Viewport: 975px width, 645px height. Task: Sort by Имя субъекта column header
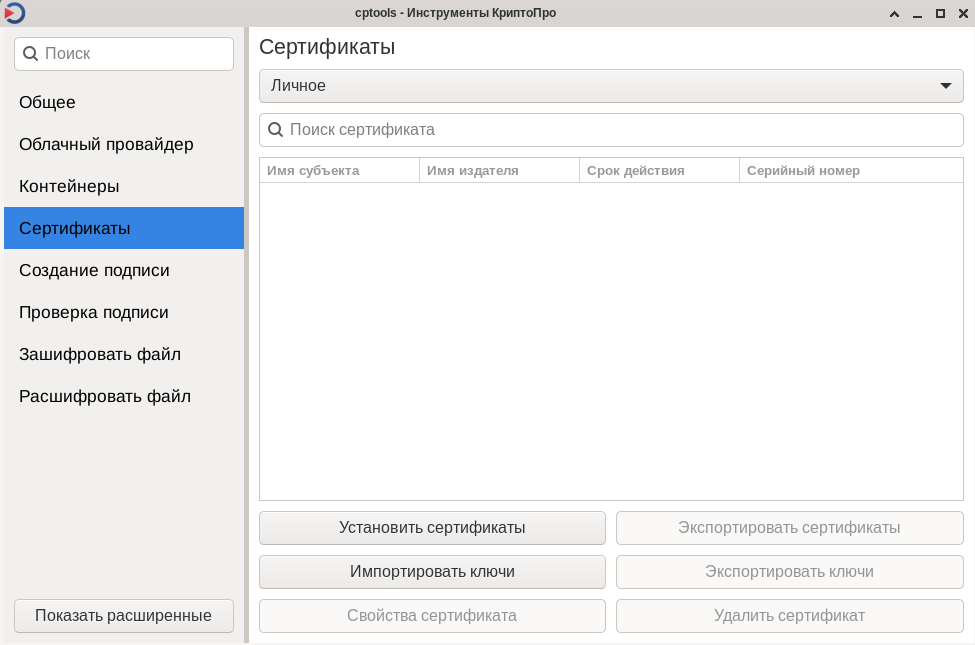340,170
